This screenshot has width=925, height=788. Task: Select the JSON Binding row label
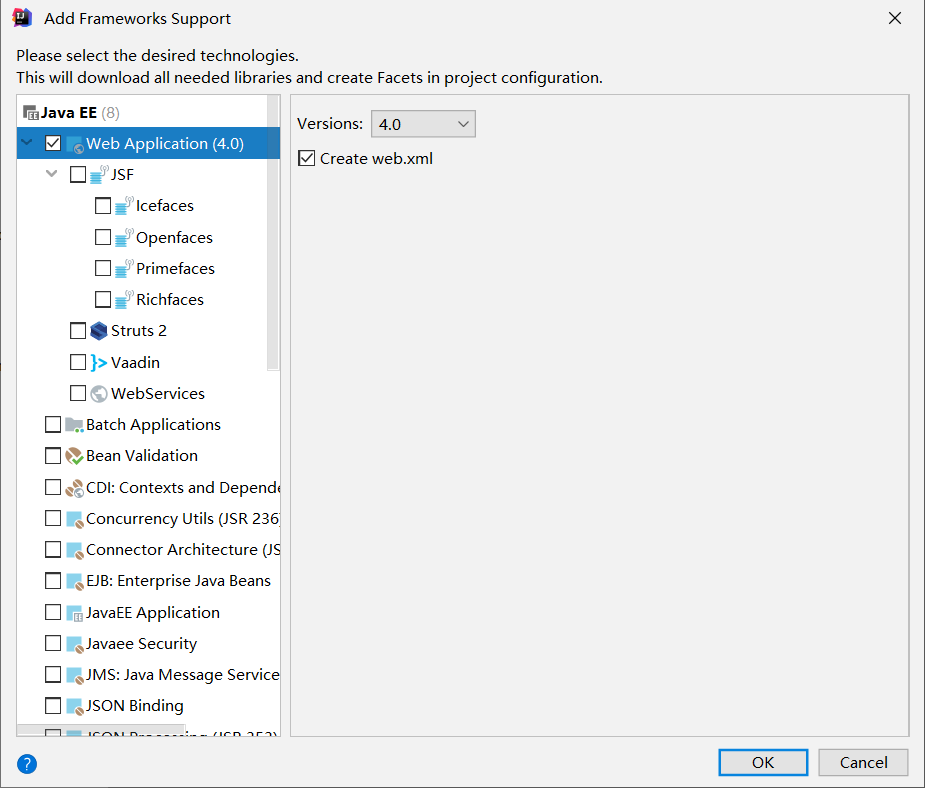point(135,706)
